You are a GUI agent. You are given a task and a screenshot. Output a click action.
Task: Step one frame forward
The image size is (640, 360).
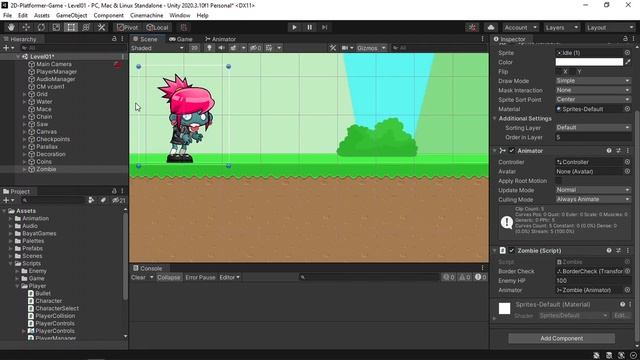coord(324,27)
